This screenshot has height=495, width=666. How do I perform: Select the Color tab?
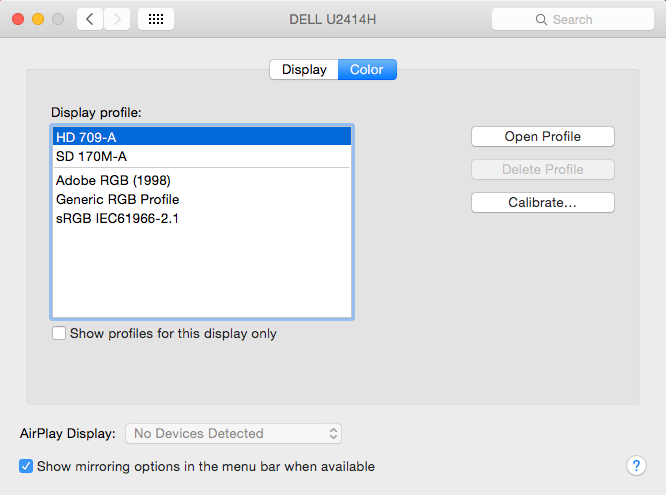[x=367, y=69]
